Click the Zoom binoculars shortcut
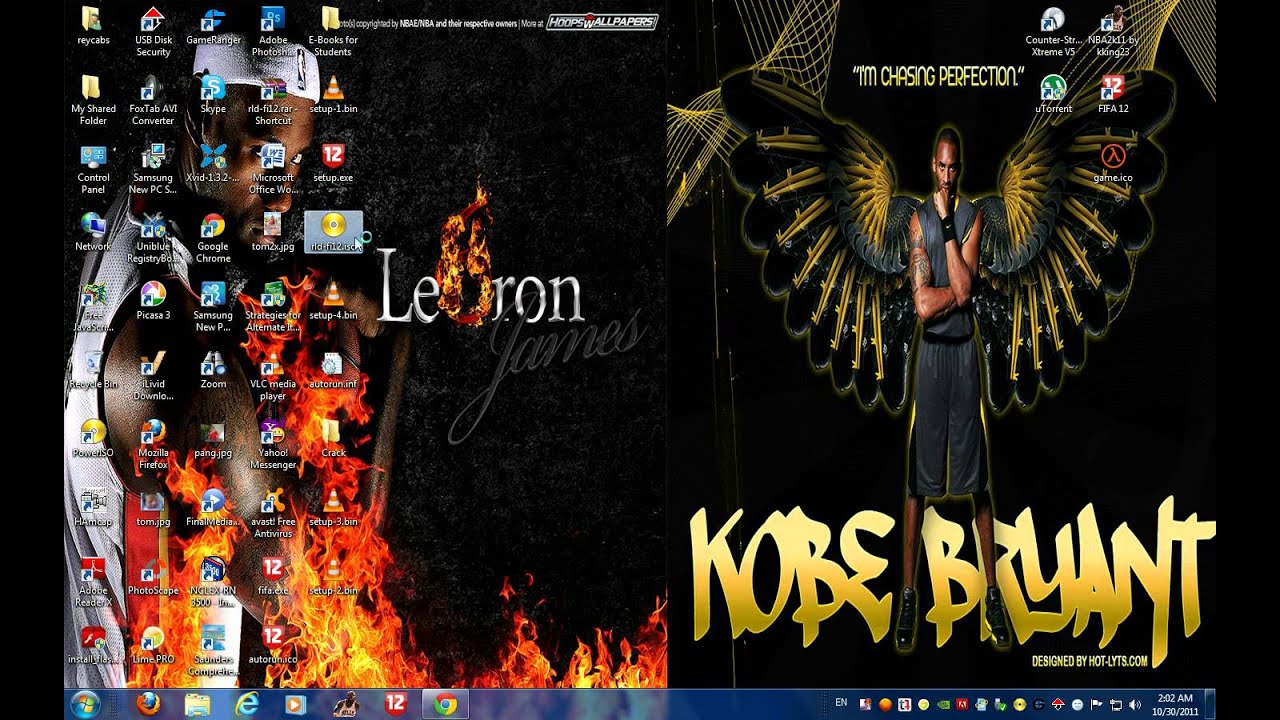 click(213, 370)
